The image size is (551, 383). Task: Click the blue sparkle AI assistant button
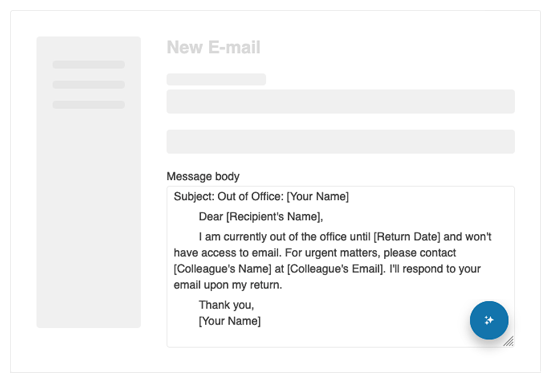489,320
